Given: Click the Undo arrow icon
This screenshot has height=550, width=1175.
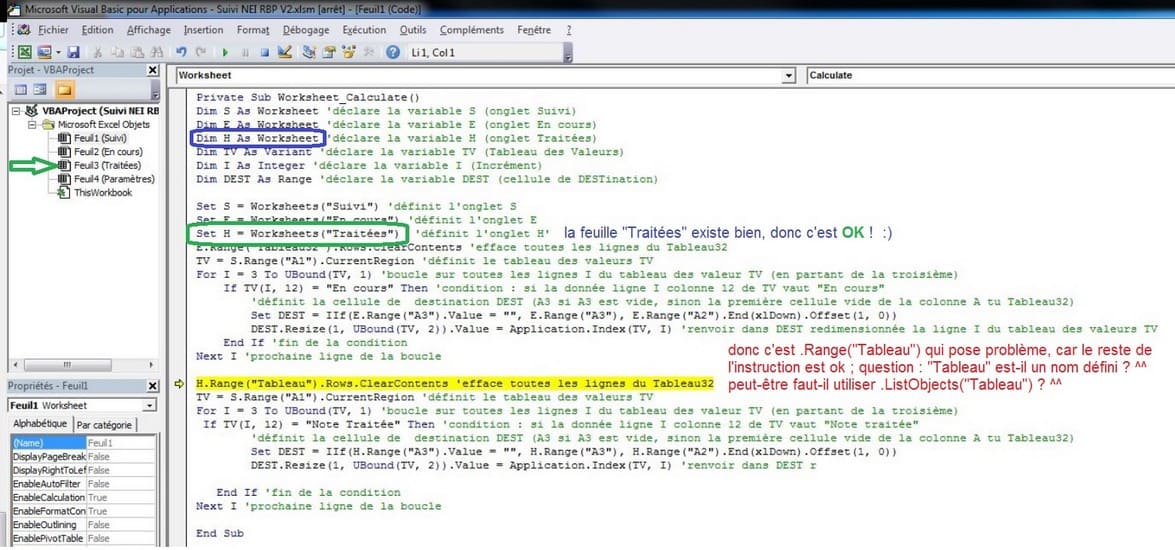Looking at the screenshot, I should pos(180,52).
